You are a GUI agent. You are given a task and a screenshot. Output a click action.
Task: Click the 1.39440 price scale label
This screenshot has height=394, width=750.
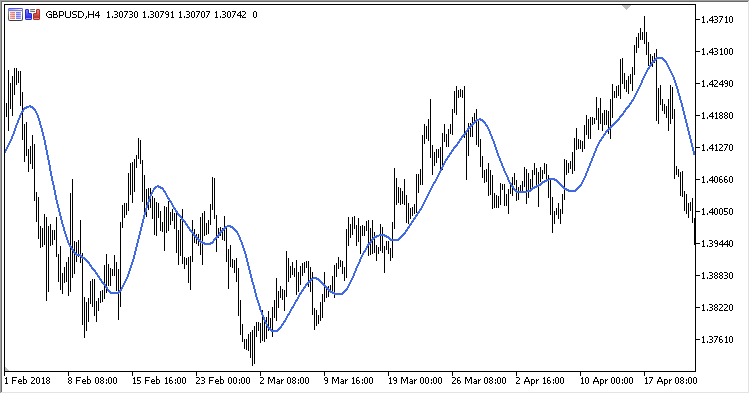tap(717, 244)
